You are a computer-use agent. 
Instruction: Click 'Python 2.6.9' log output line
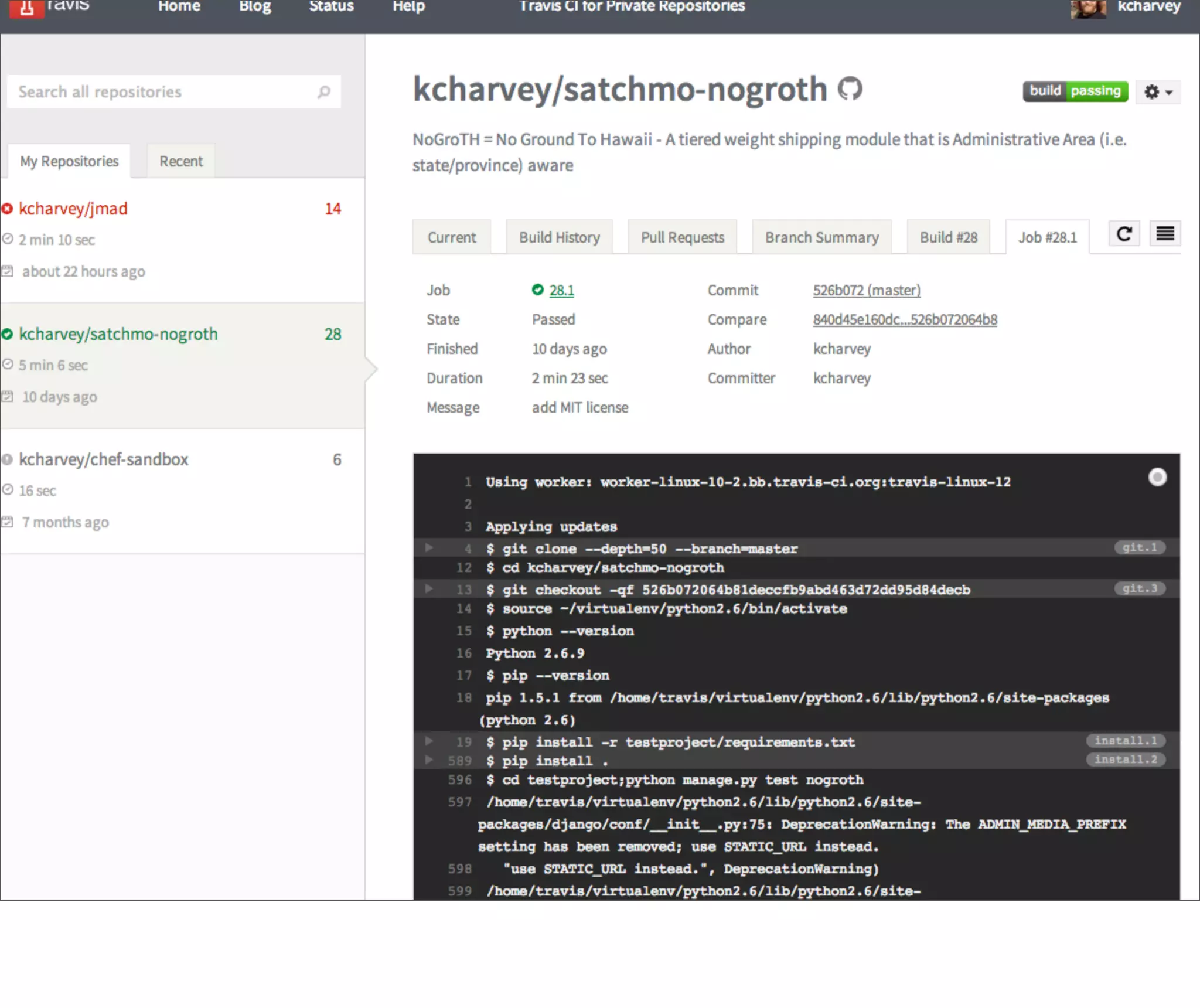[x=535, y=653]
